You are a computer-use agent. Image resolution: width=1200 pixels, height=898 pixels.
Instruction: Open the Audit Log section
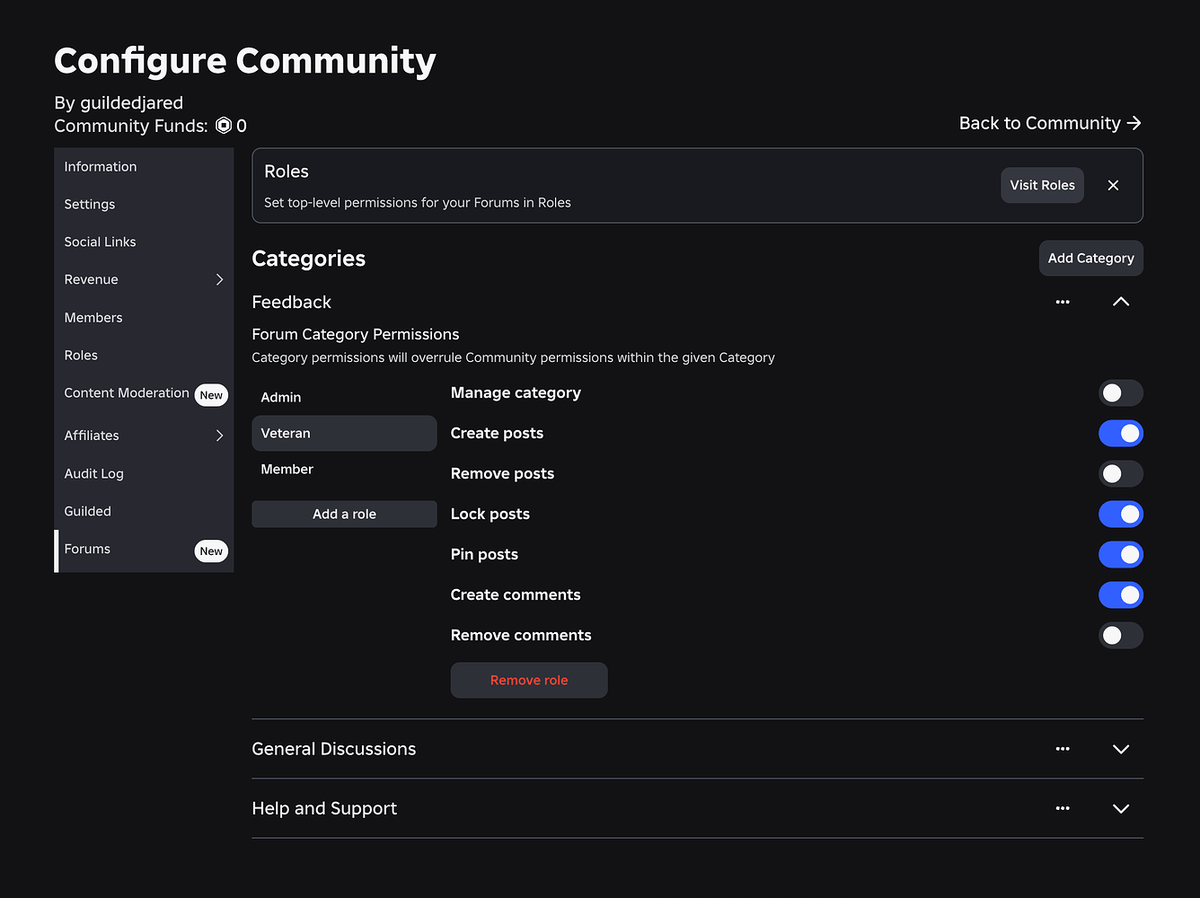tap(94, 473)
